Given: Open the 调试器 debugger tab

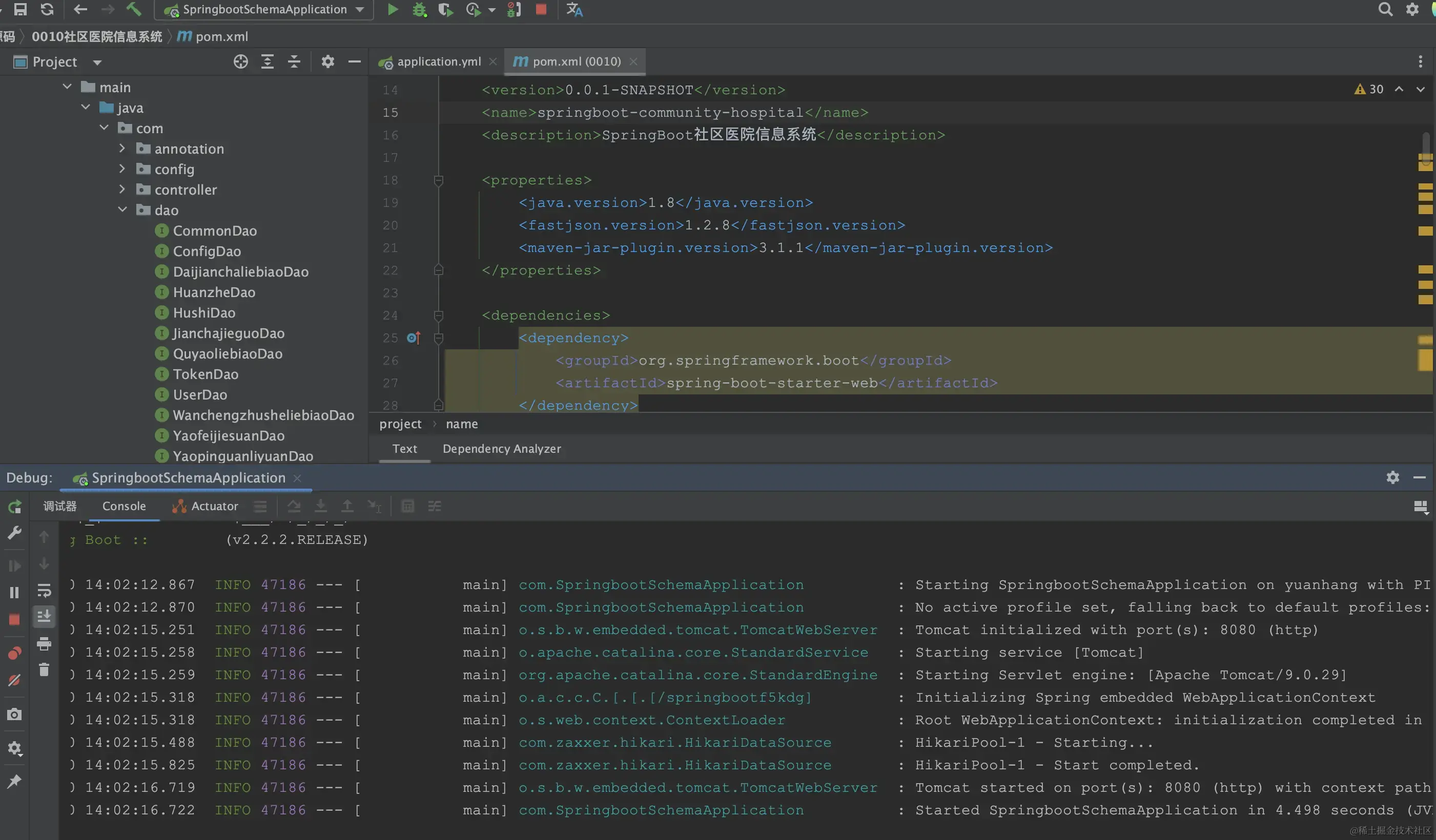Looking at the screenshot, I should (x=60, y=506).
